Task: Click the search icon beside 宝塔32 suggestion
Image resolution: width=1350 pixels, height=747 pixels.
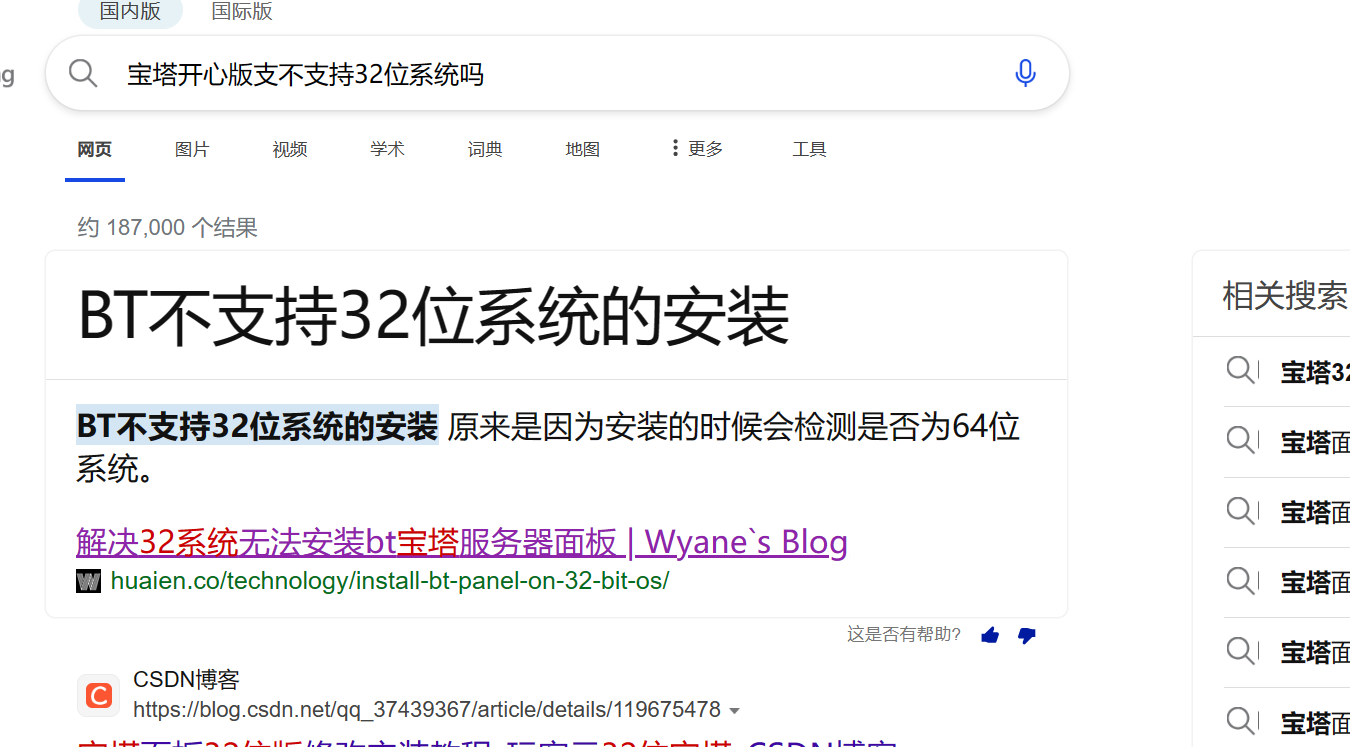Action: [1241, 371]
